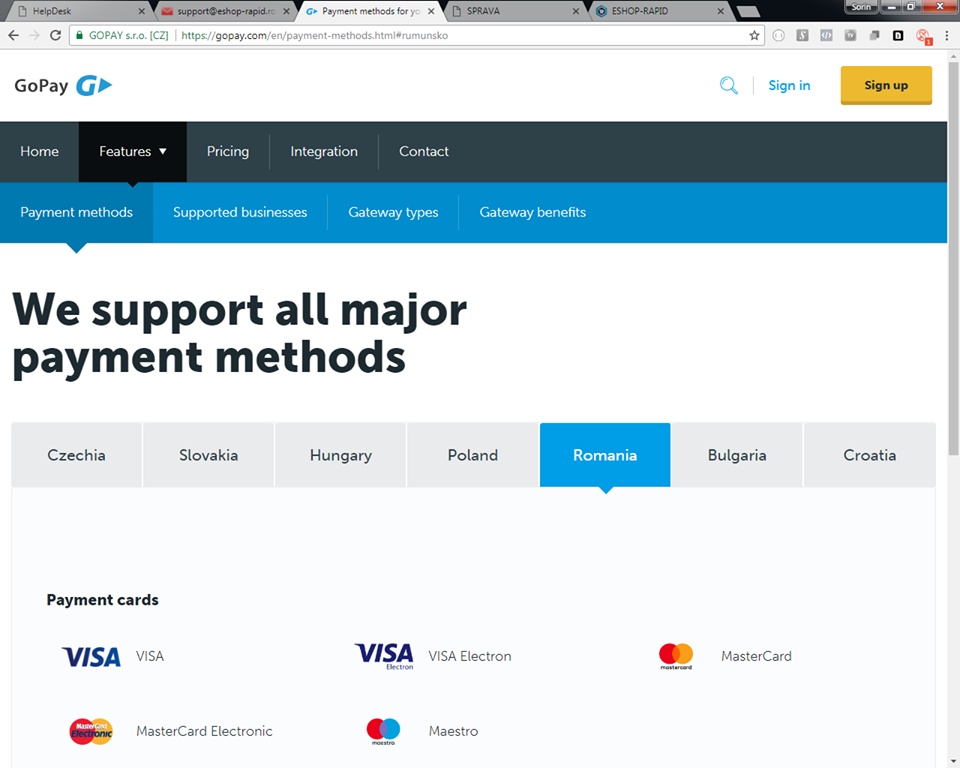Open Gateway benefits submenu
Viewport: 960px width, 768px height.
point(533,212)
